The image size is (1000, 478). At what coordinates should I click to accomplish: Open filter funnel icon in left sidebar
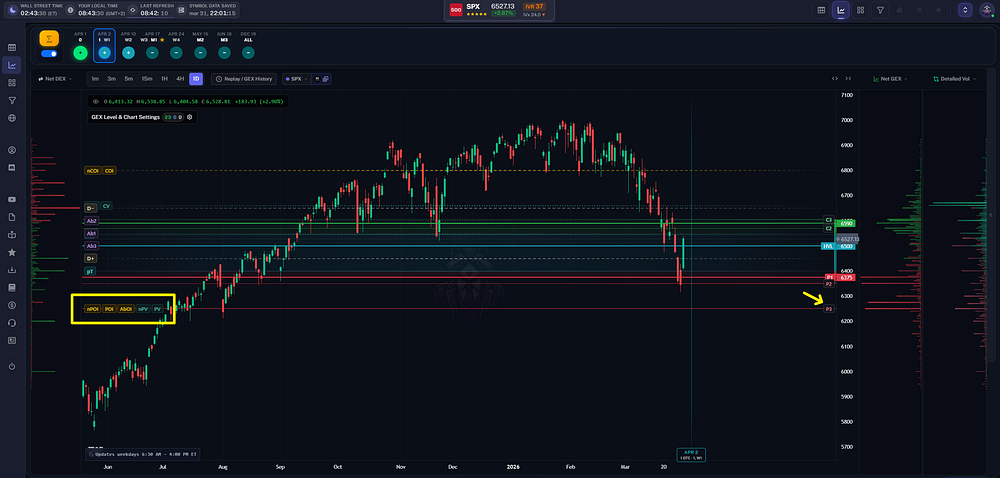11,100
